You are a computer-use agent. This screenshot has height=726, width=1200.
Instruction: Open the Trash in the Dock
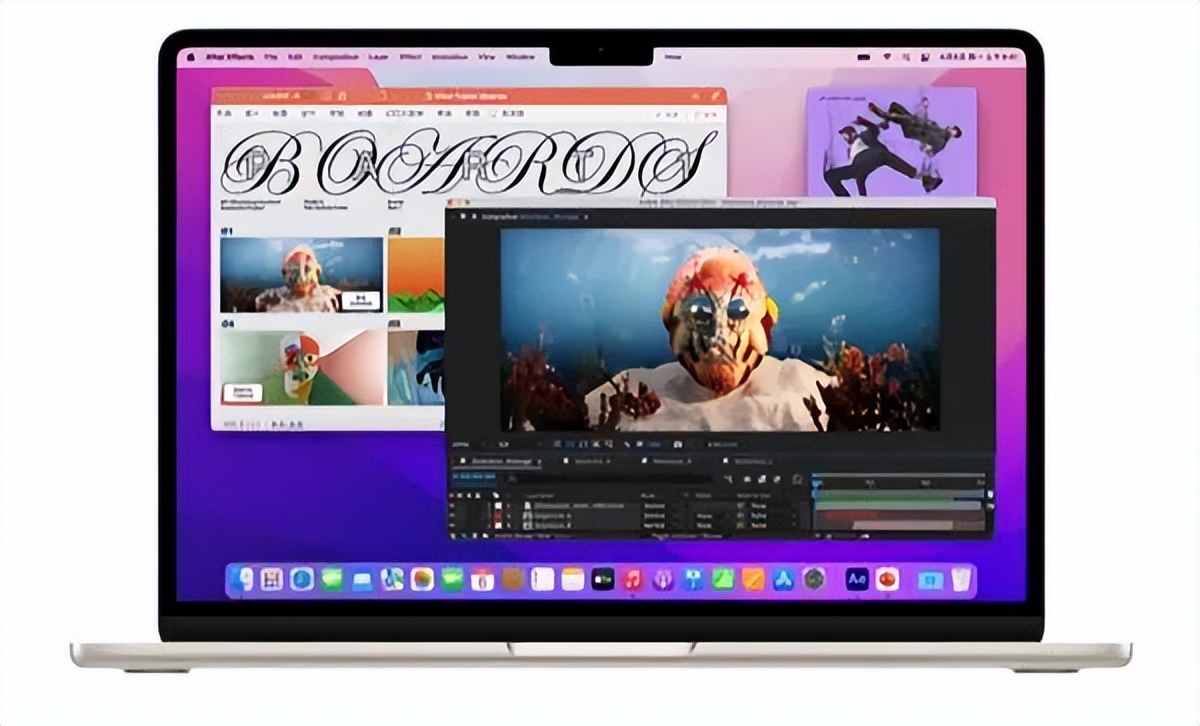(x=959, y=579)
